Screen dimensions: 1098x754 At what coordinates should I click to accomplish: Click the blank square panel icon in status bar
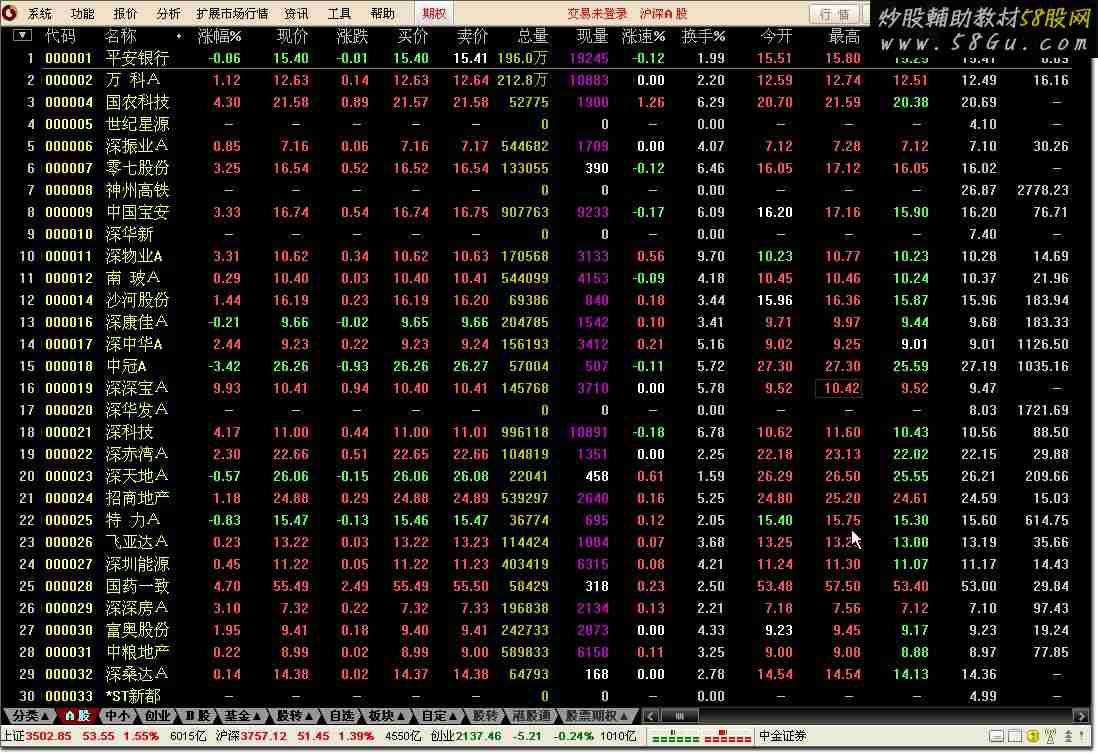tap(1015, 736)
